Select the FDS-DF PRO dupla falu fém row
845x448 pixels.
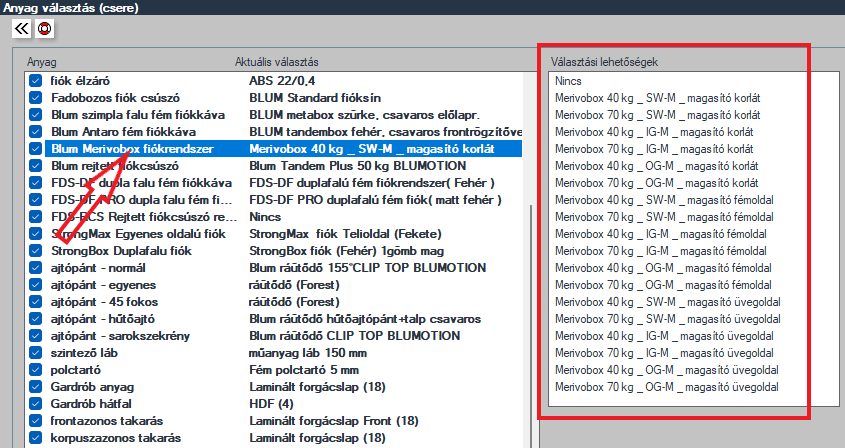tap(275, 200)
